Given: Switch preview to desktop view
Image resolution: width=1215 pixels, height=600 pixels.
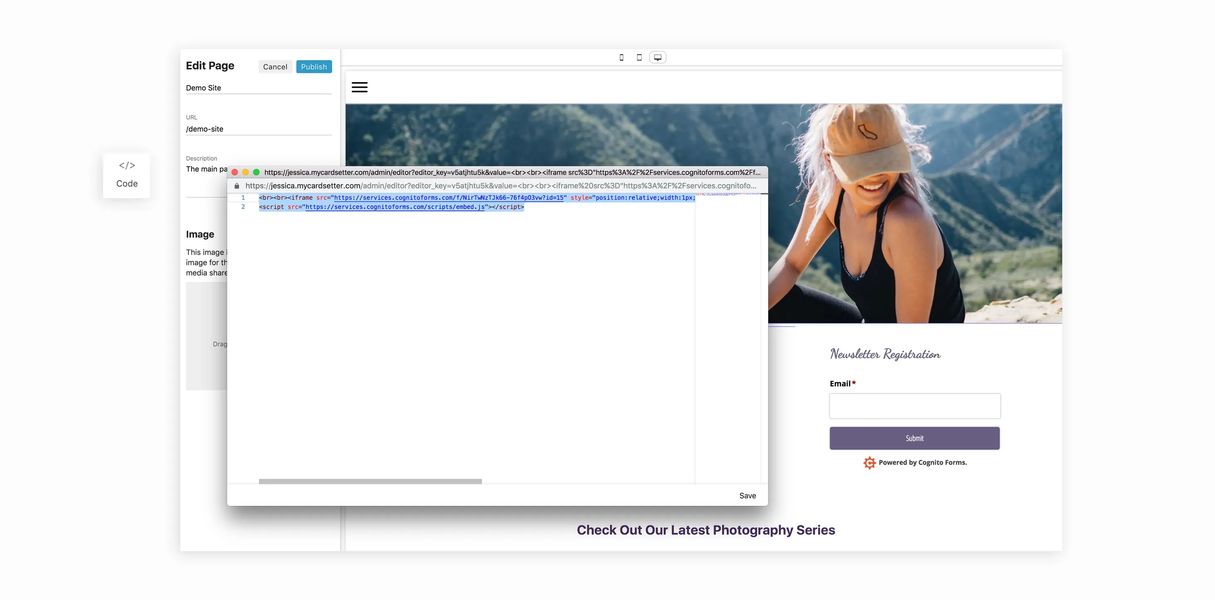Looking at the screenshot, I should 658,58.
